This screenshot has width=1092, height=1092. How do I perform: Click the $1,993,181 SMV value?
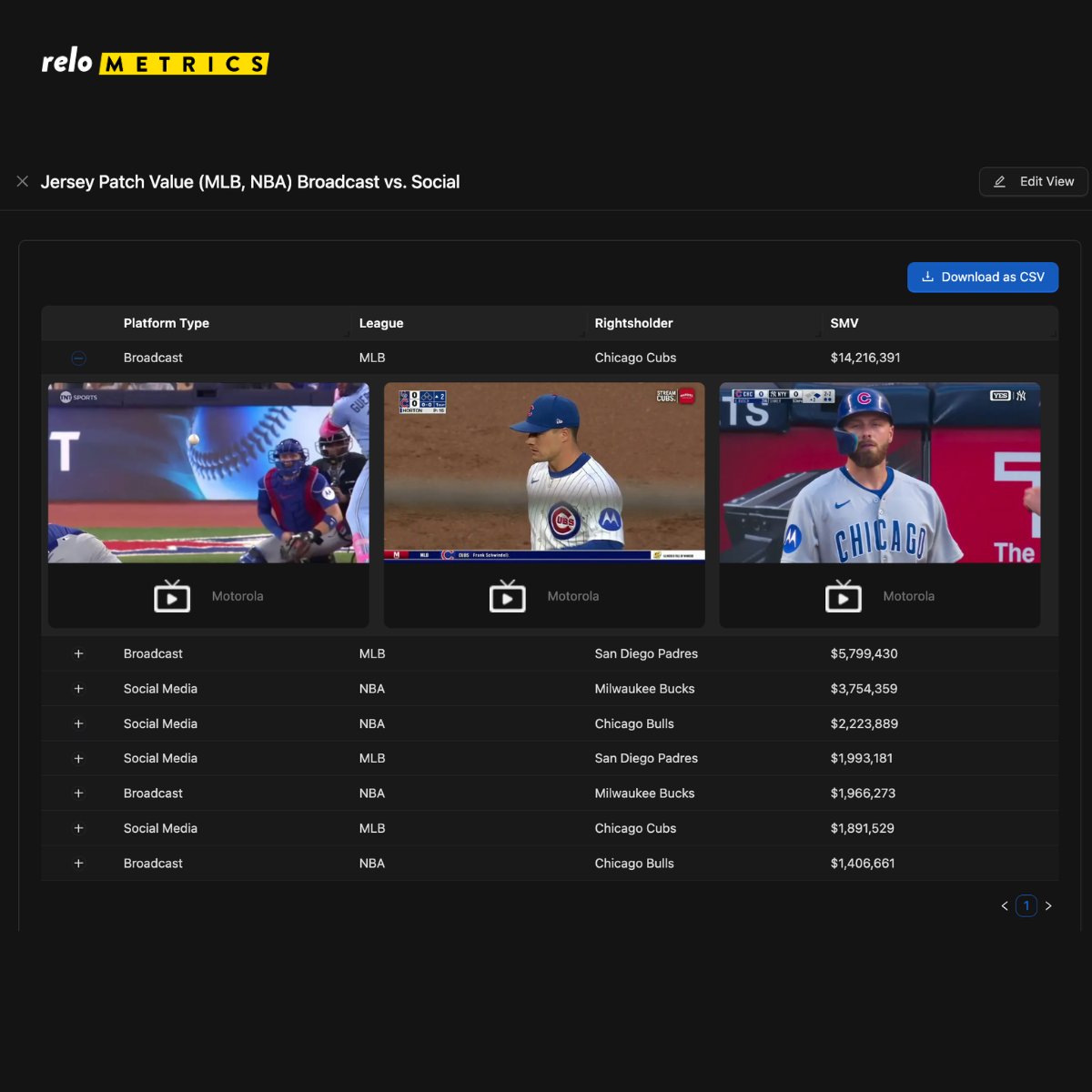pos(862,759)
